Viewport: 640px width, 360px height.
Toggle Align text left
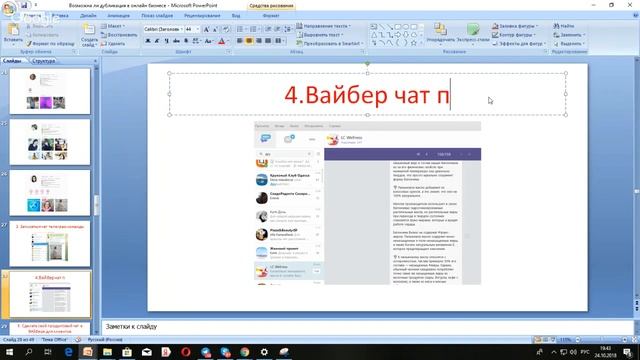pos(240,41)
